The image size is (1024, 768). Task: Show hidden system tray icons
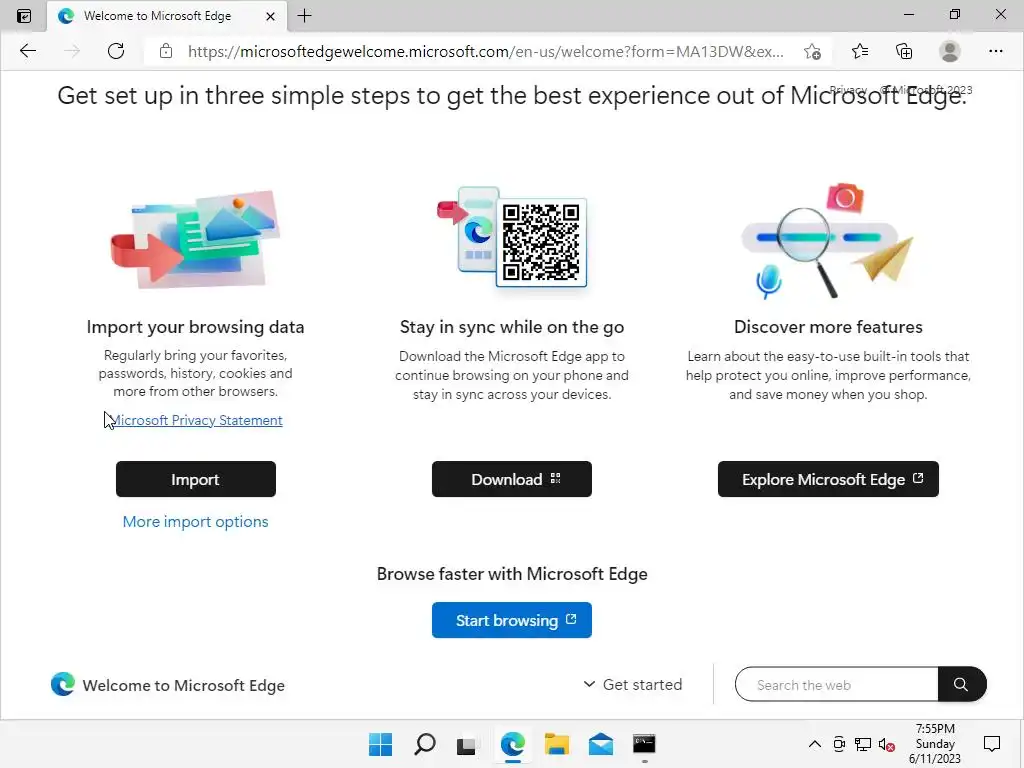(x=815, y=744)
